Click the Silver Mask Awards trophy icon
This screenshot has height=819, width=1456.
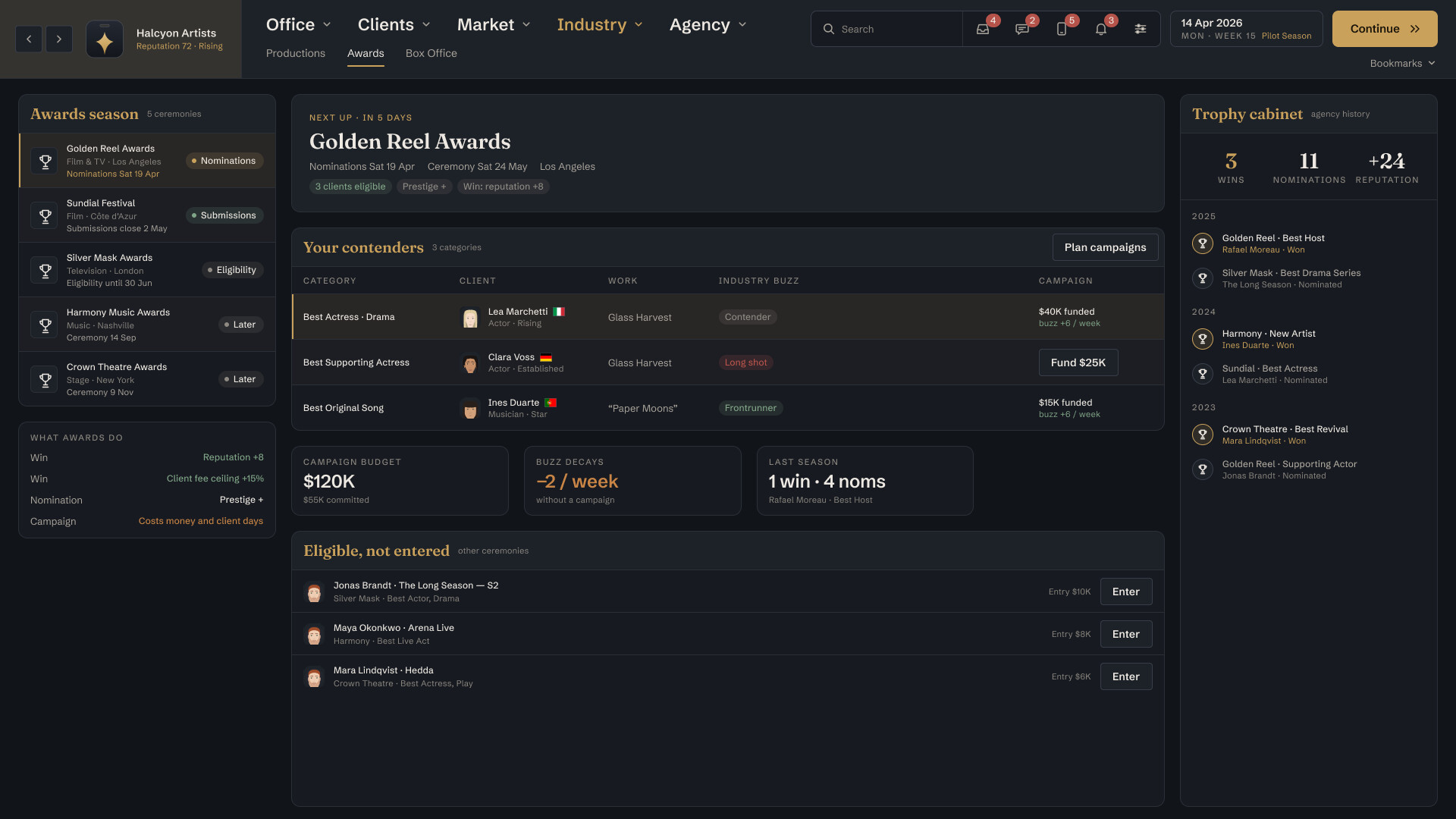pyautogui.click(x=45, y=270)
